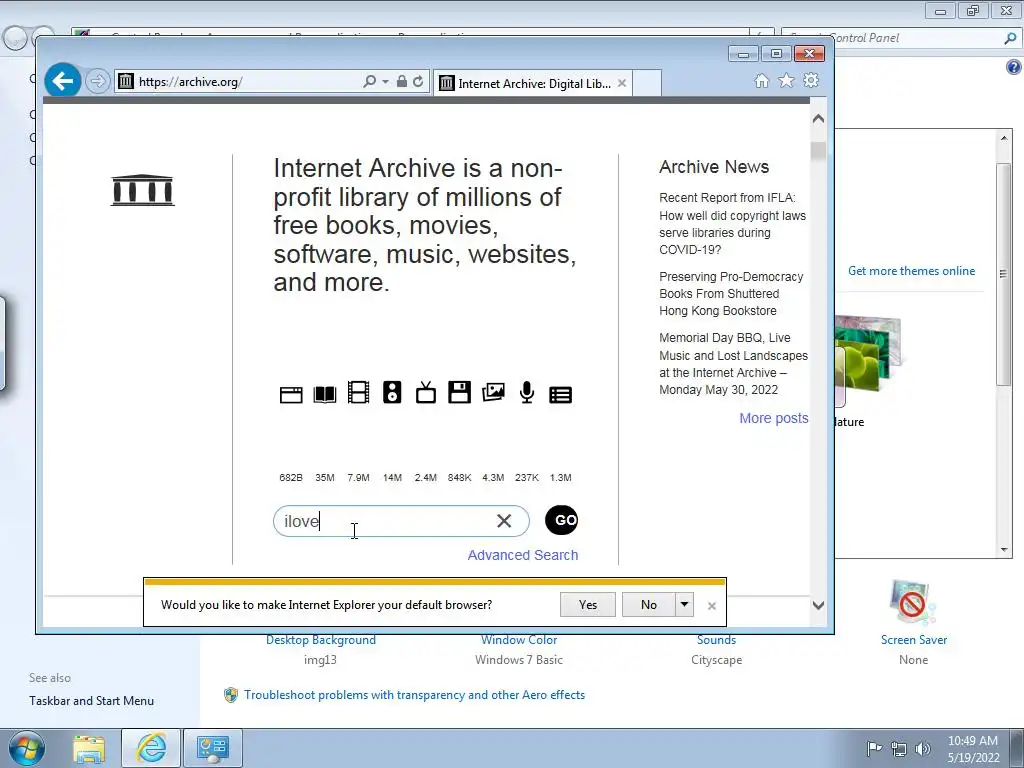Click the Internet Explorer taskbar icon

point(151,748)
